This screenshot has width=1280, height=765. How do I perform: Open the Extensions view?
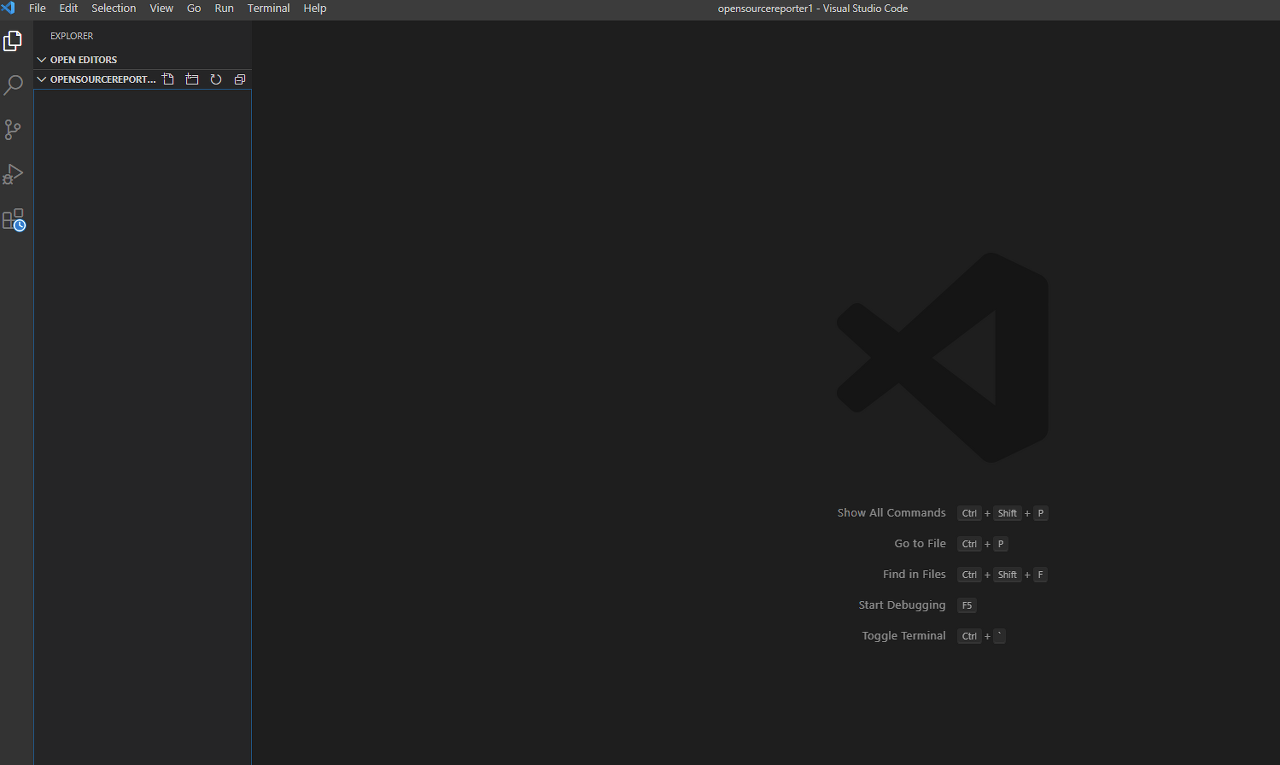[14, 220]
